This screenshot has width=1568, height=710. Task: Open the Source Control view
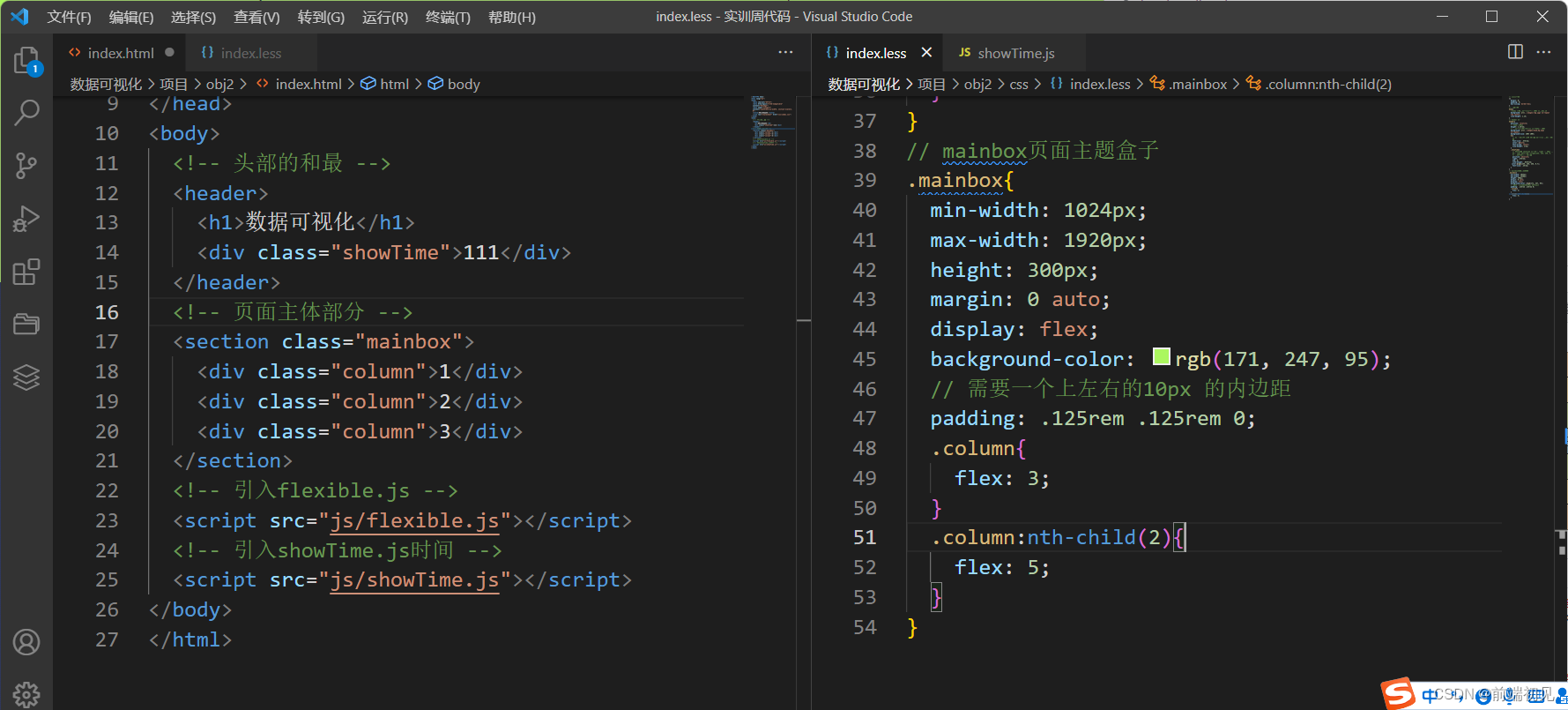(x=26, y=166)
